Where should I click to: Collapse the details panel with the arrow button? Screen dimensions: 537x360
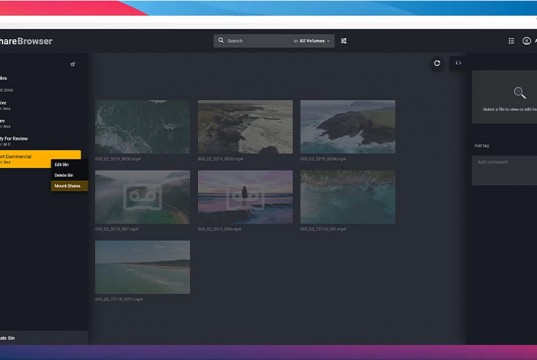[458, 63]
